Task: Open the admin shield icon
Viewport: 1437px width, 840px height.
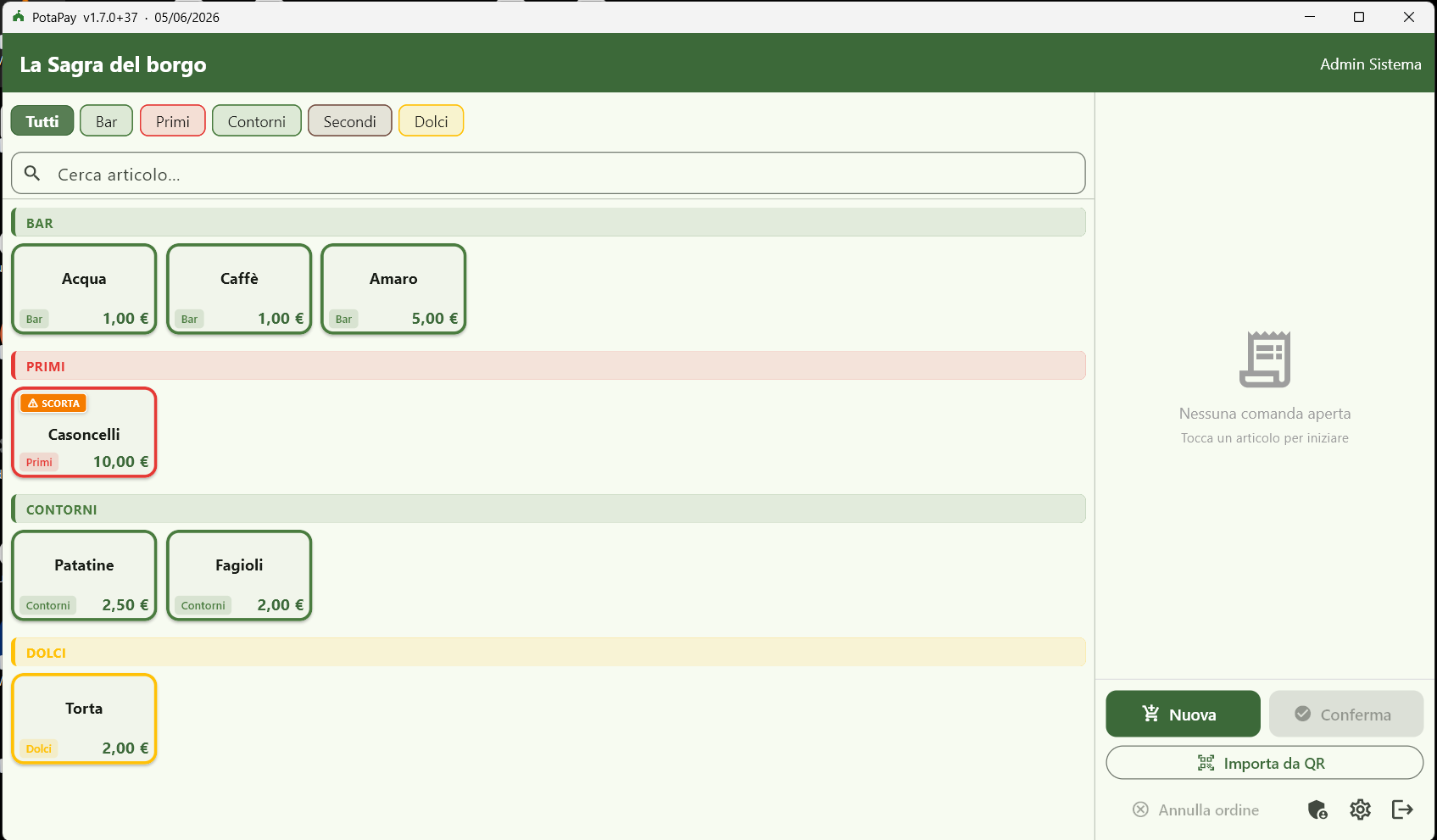Action: tap(1317, 810)
